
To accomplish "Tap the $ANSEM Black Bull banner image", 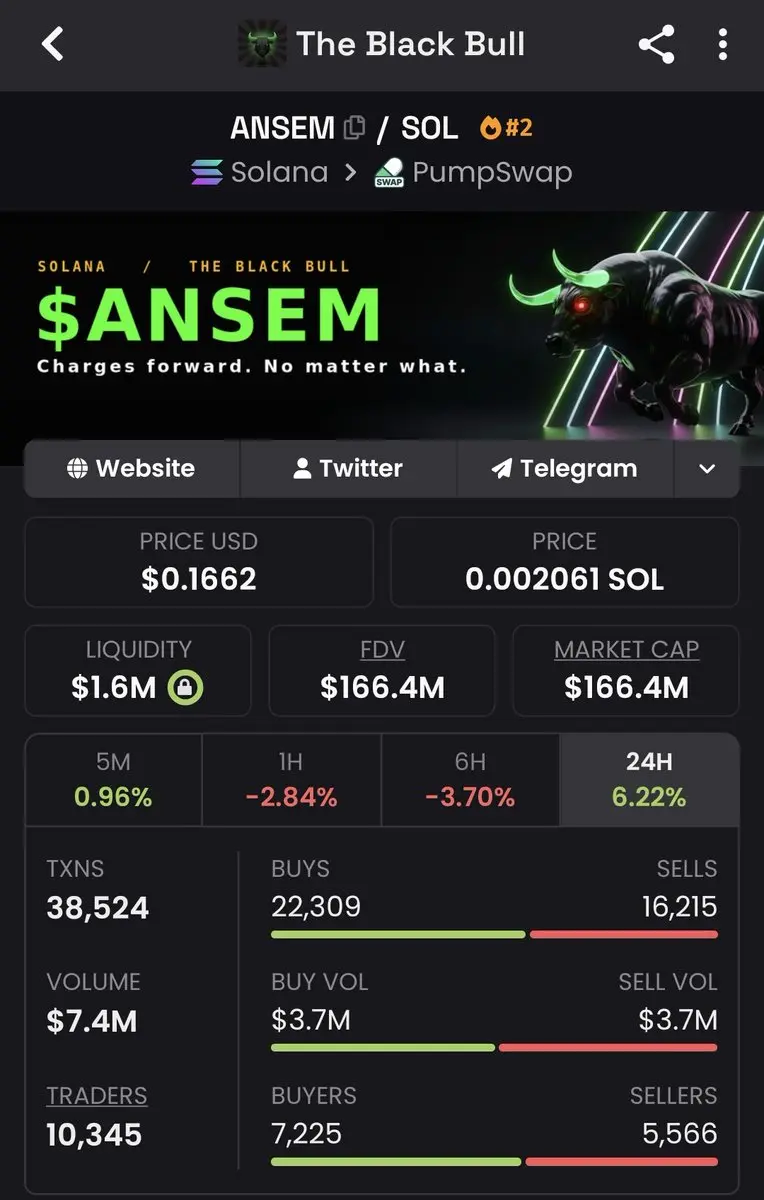I will pyautogui.click(x=382, y=325).
